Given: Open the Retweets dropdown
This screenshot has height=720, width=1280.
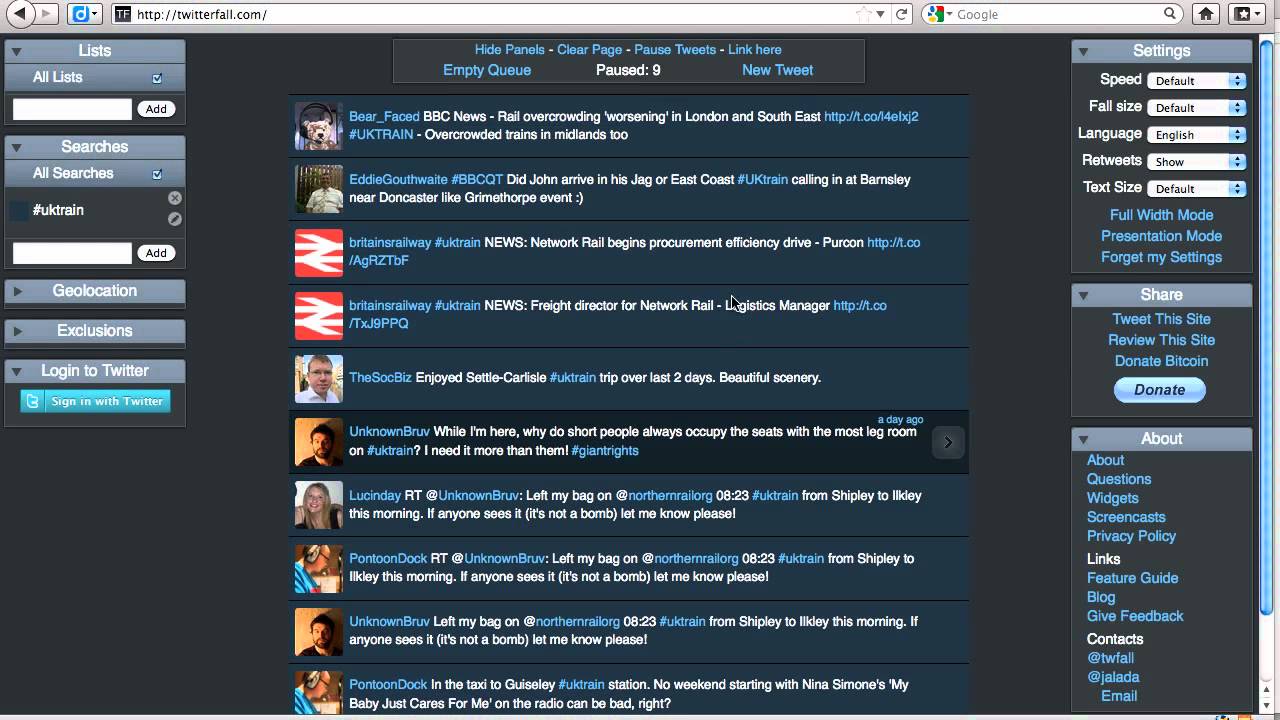Looking at the screenshot, I should (1196, 161).
